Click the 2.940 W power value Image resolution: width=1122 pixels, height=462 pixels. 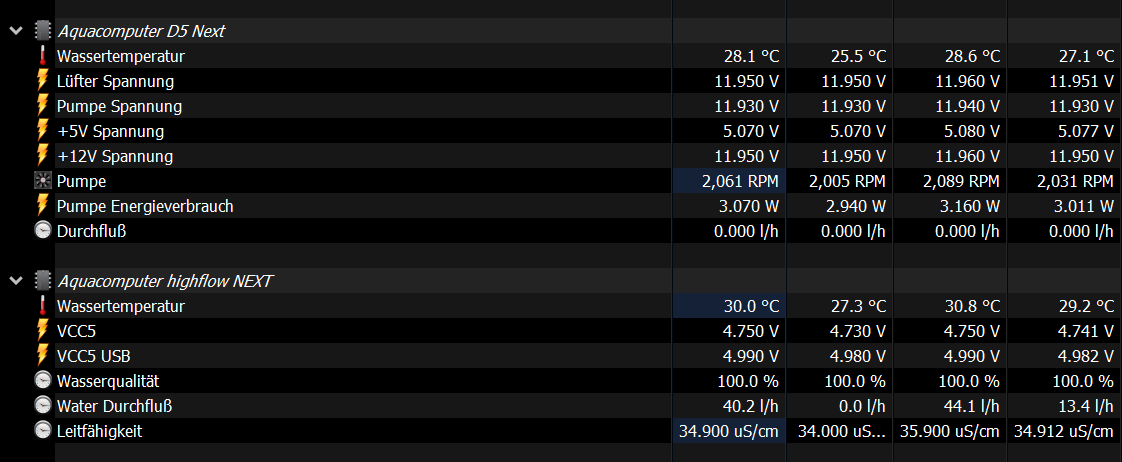856,207
